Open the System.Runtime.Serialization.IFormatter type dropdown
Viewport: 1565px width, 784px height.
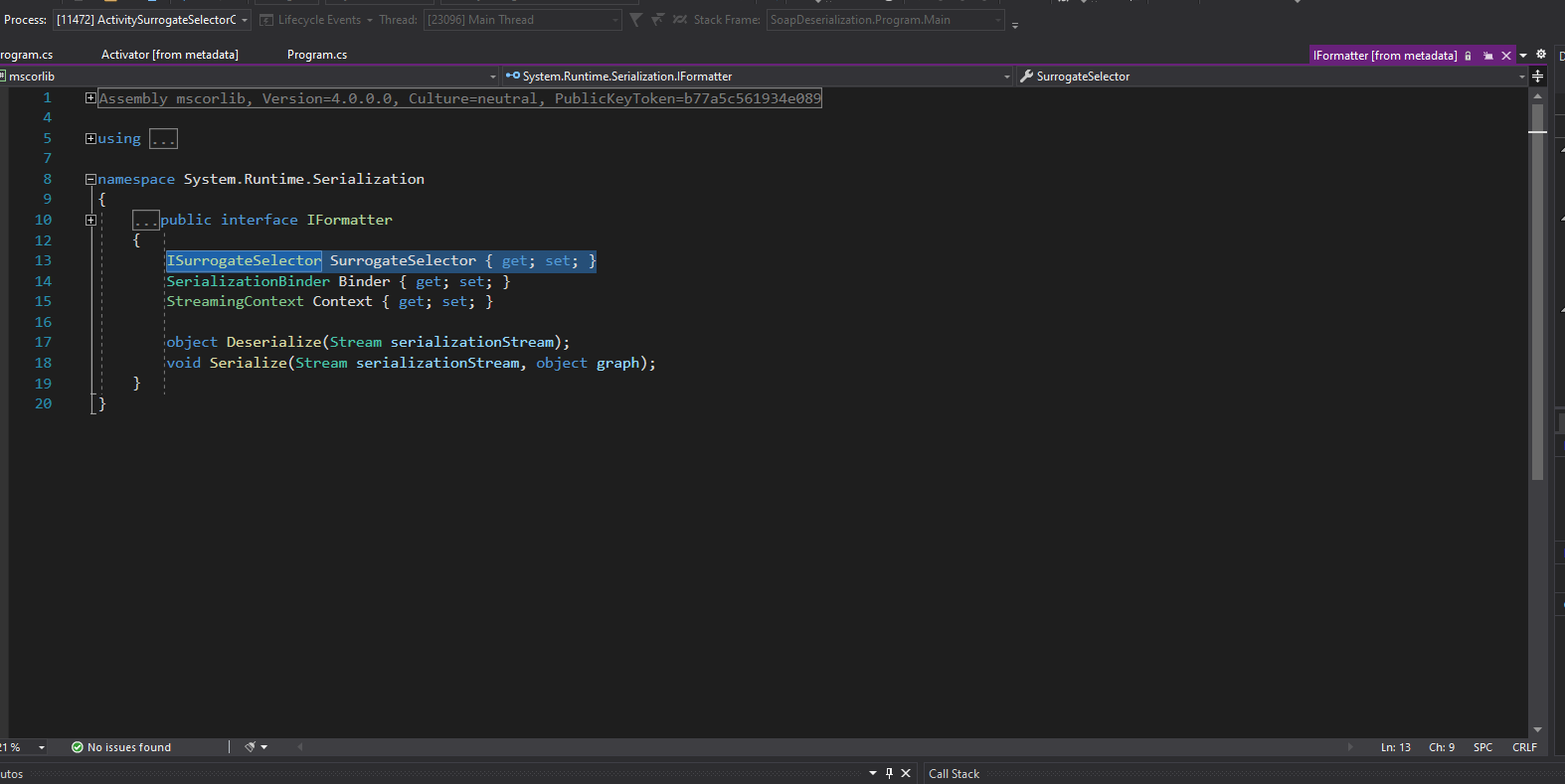[758, 77]
